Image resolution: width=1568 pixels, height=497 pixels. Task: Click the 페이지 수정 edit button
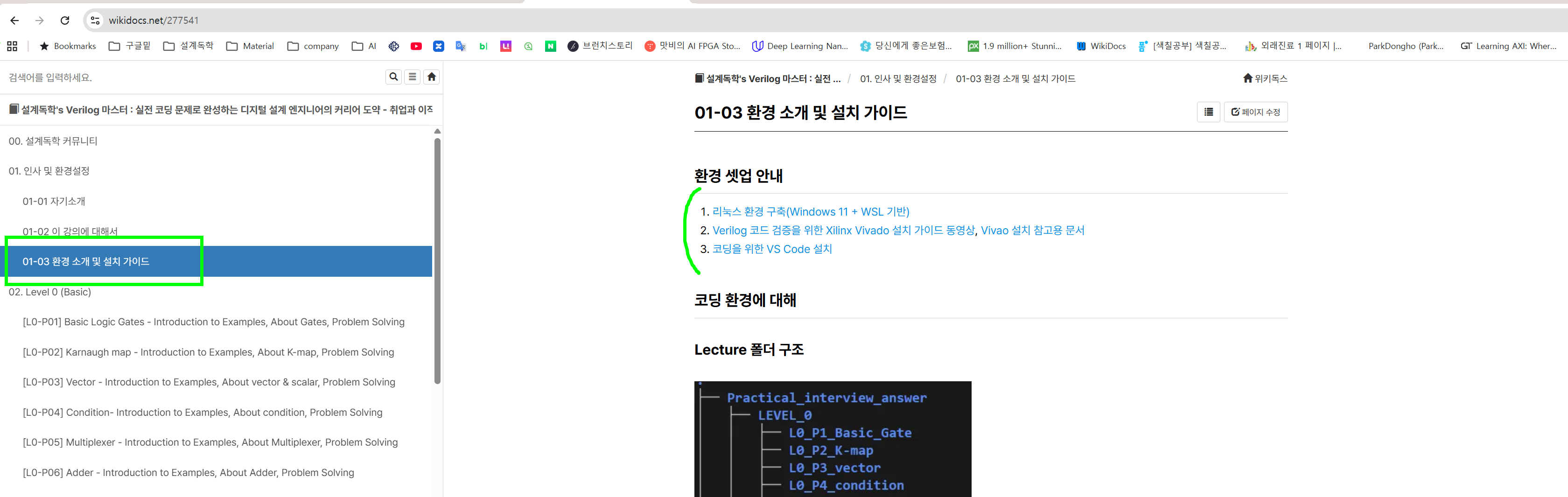1256,112
